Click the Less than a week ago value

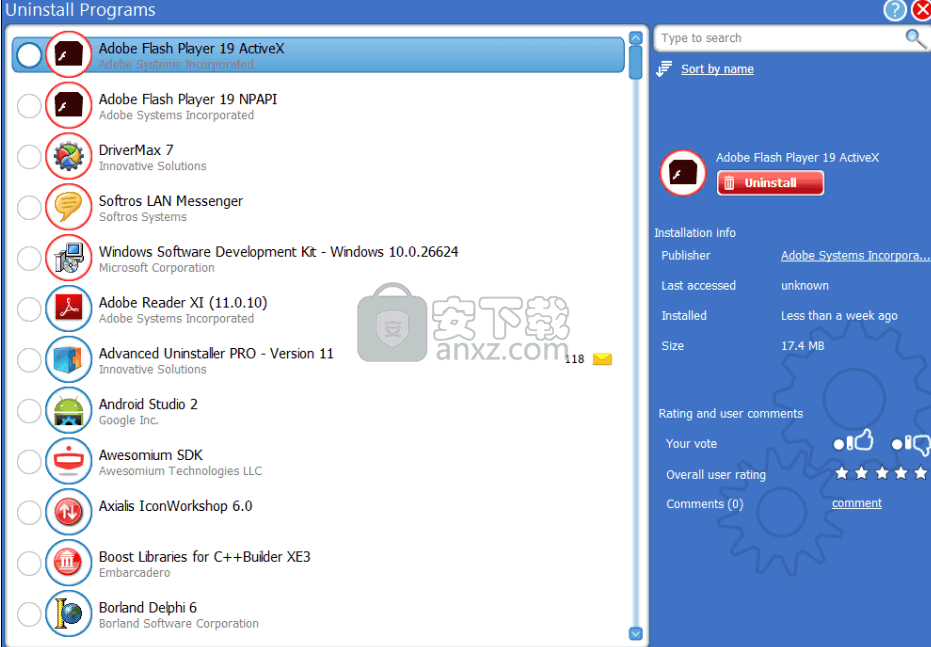click(x=839, y=316)
